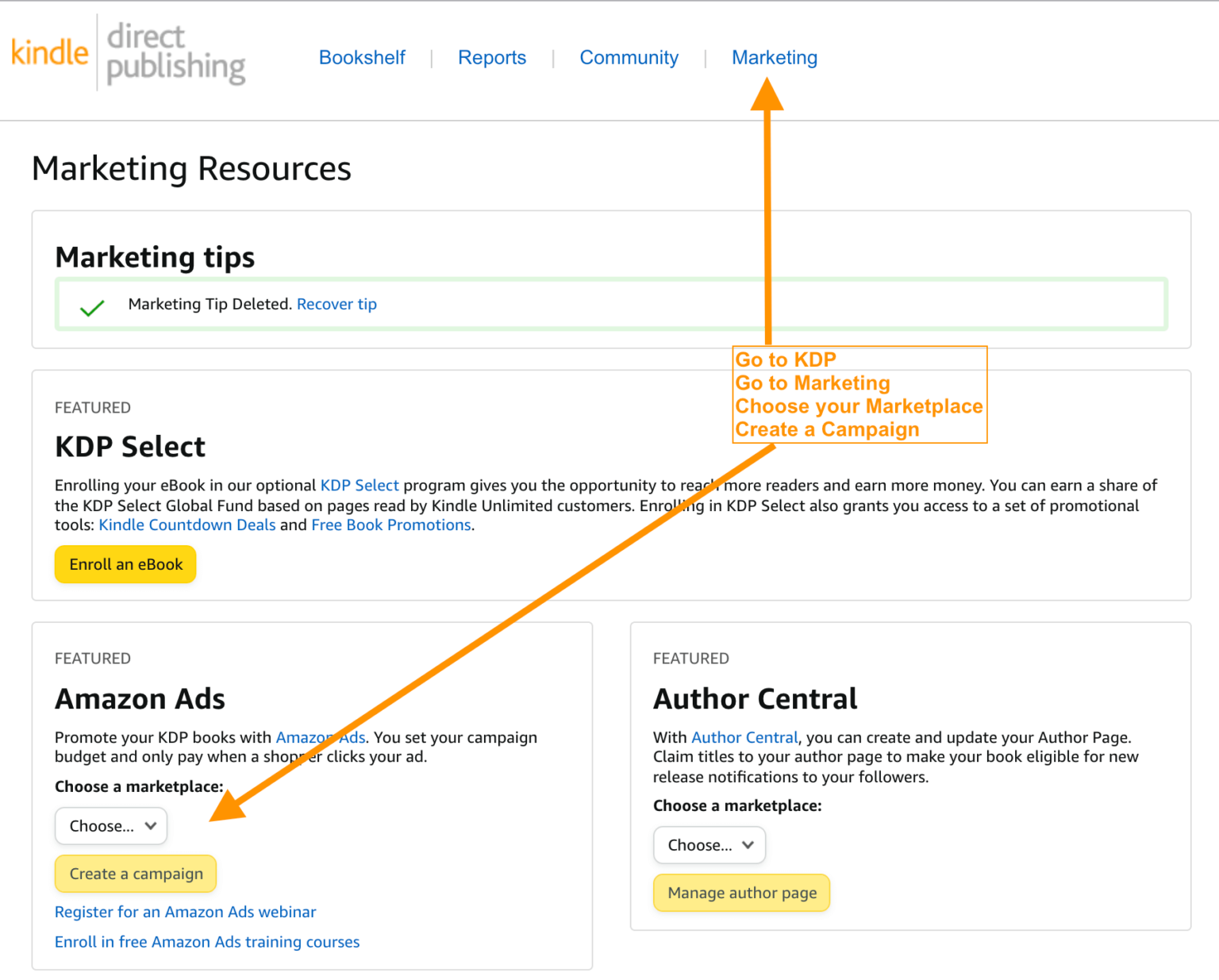The image size is (1219, 980).
Task: Expand the Author Central marketplace selector
Action: (x=709, y=845)
